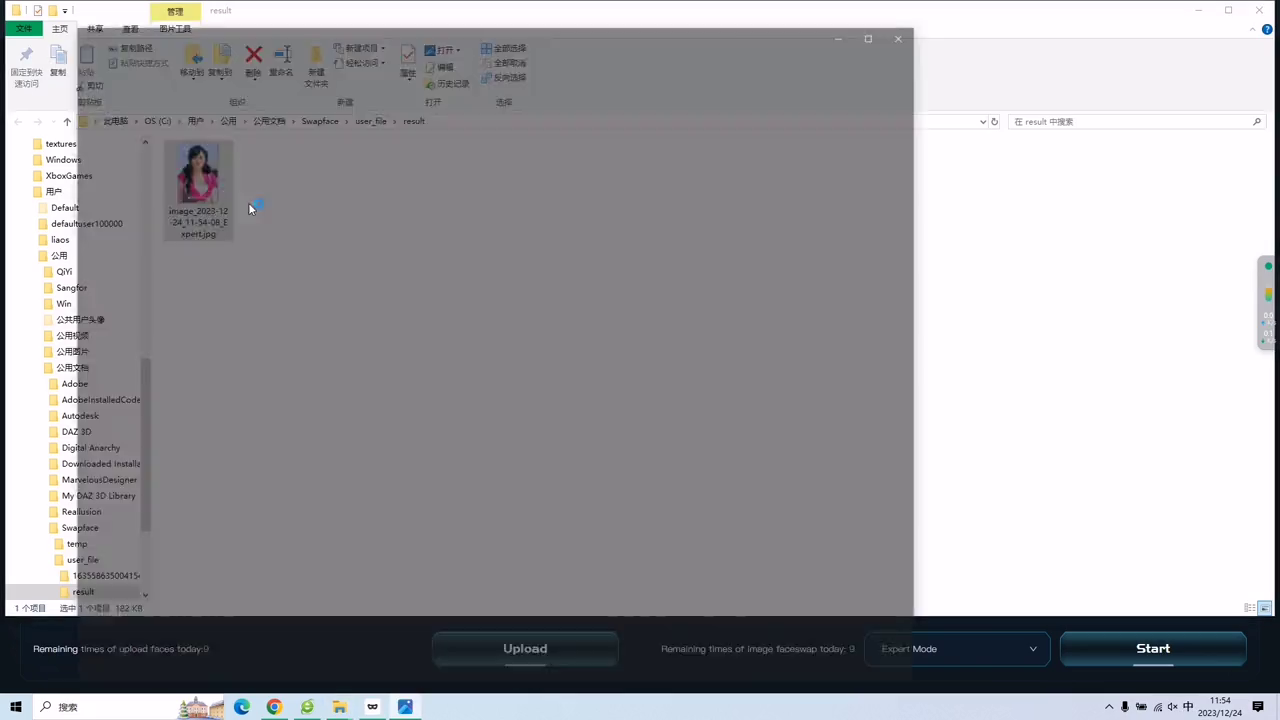
Task: Open Microsoft Edge from the taskbar
Action: [242, 707]
